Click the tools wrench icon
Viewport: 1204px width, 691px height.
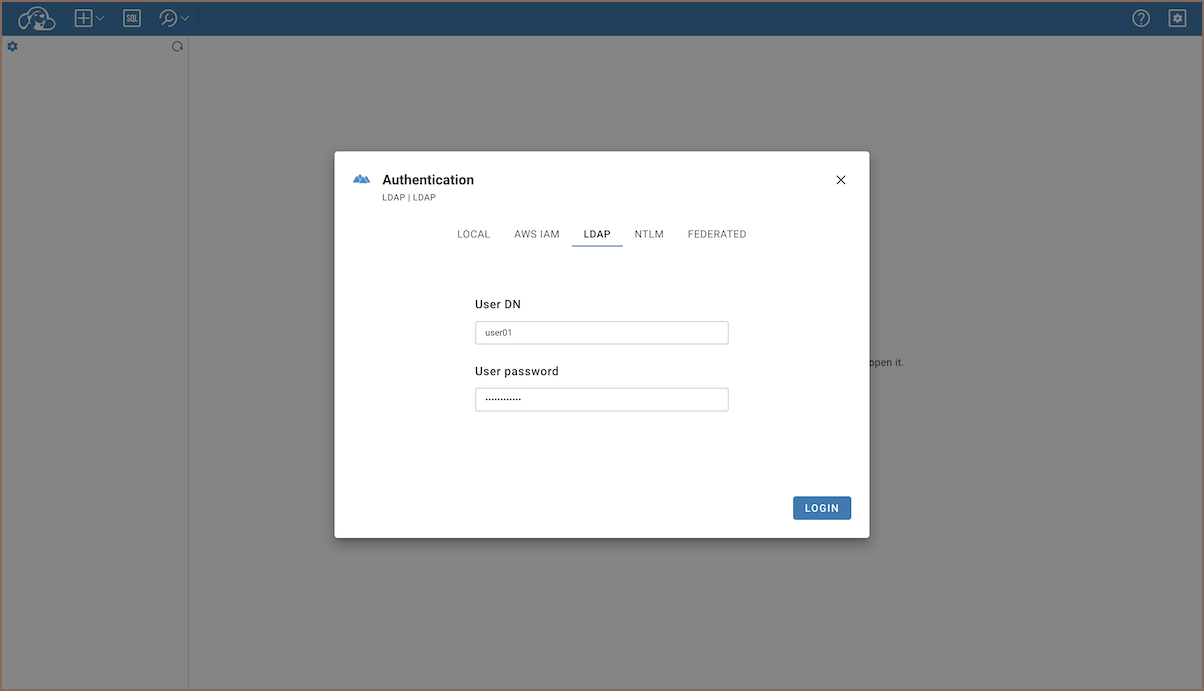point(168,18)
